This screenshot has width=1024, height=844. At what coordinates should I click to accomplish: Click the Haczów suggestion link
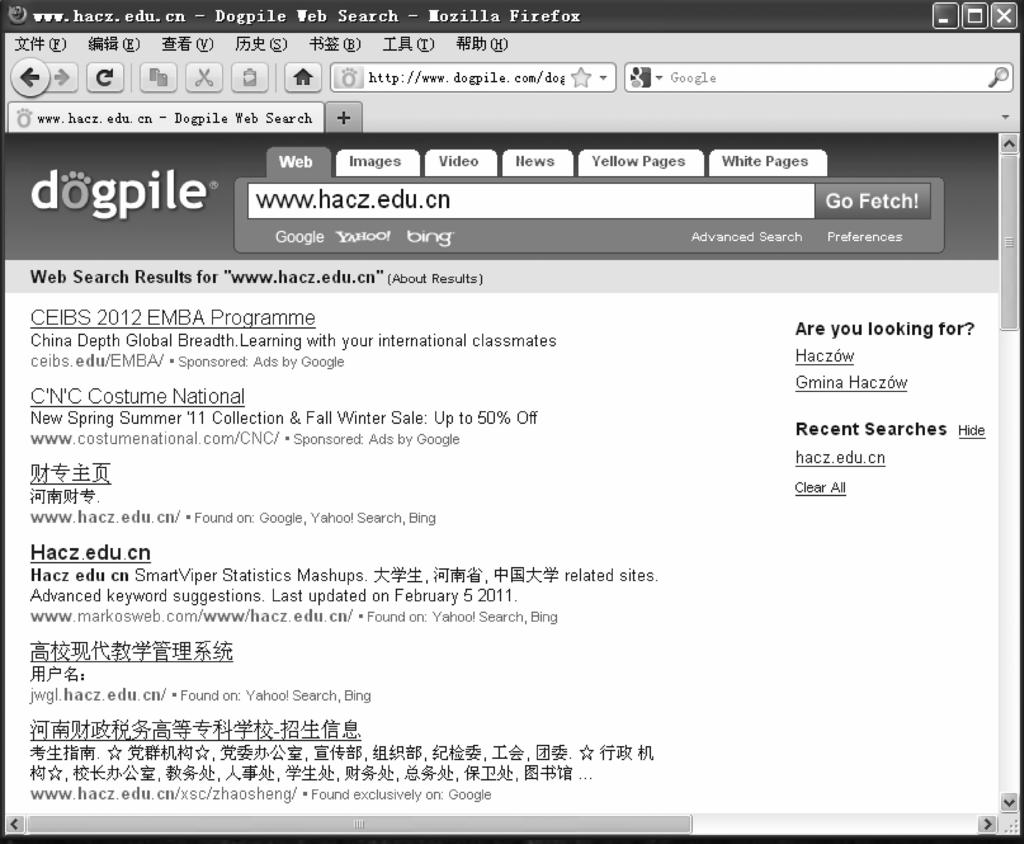tap(824, 356)
